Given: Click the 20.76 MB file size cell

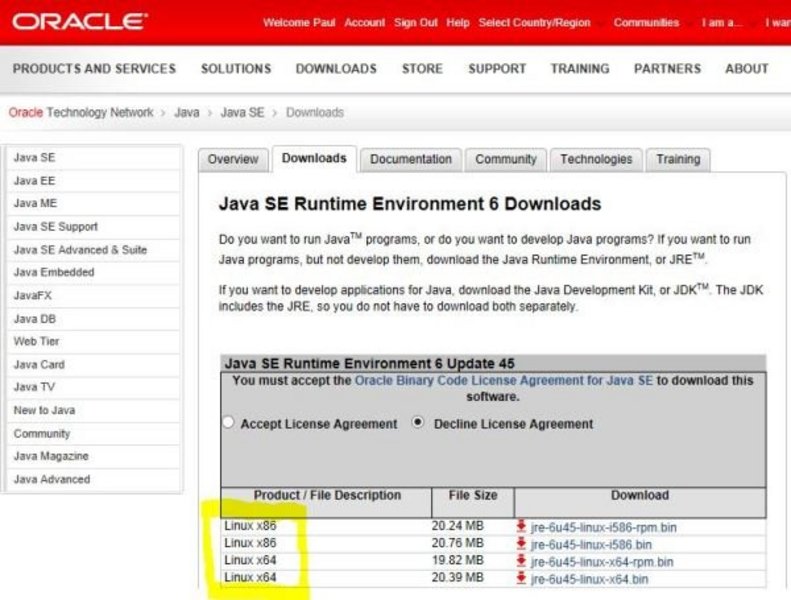Looking at the screenshot, I should tap(458, 543).
